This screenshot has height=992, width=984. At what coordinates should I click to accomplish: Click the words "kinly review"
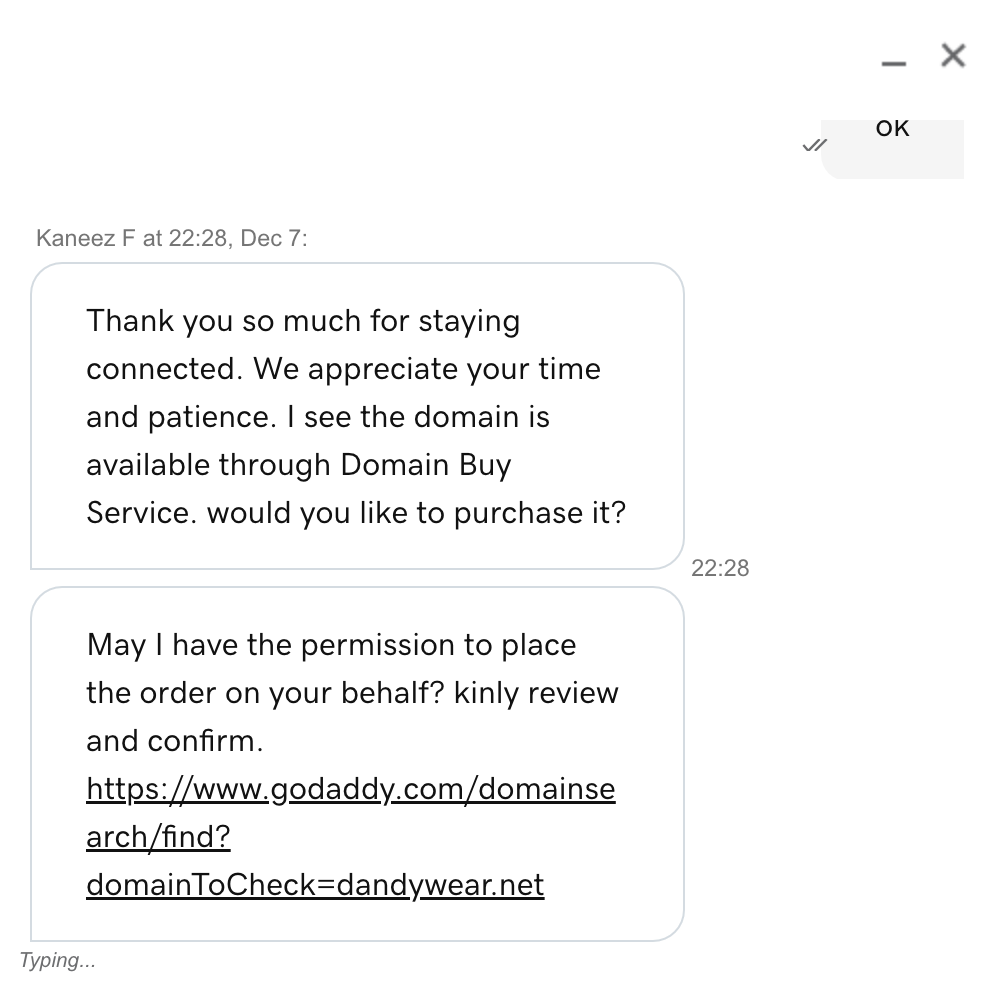pos(536,693)
